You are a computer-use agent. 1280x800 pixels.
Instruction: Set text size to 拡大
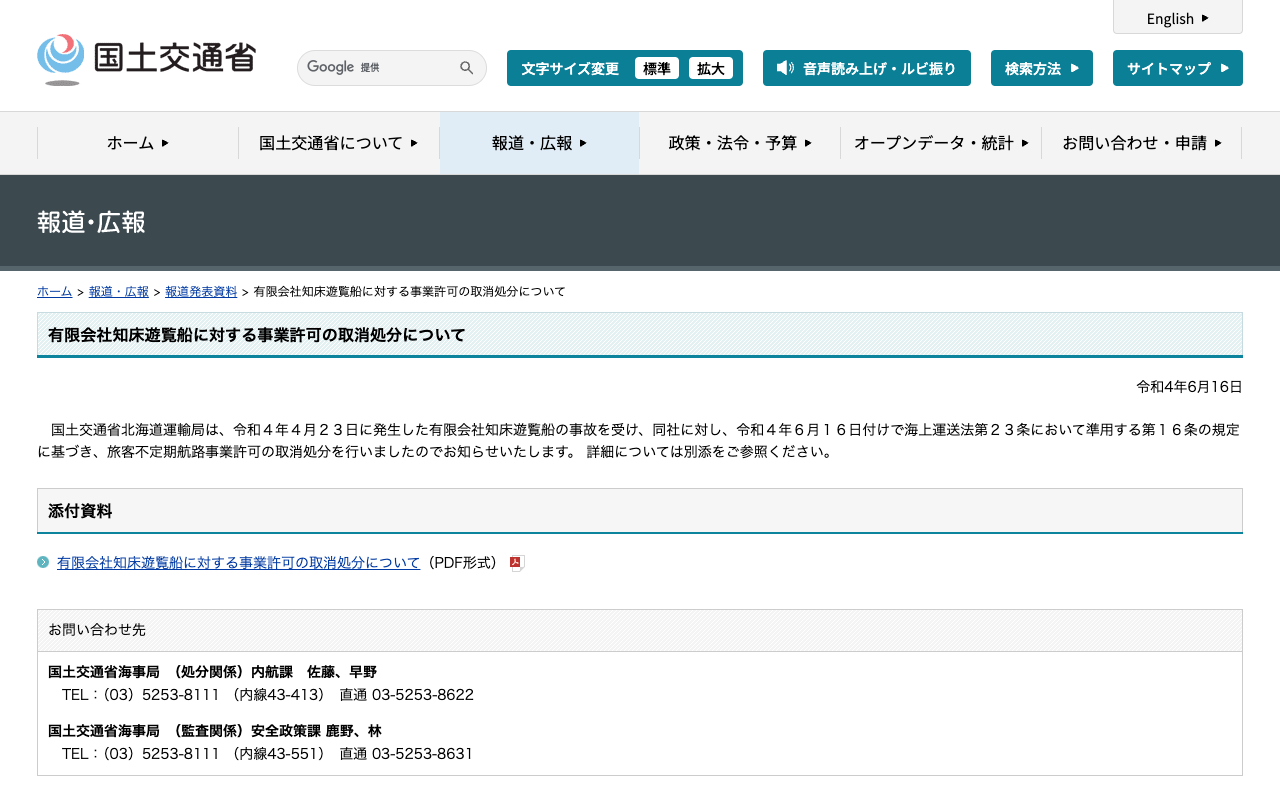click(x=711, y=68)
